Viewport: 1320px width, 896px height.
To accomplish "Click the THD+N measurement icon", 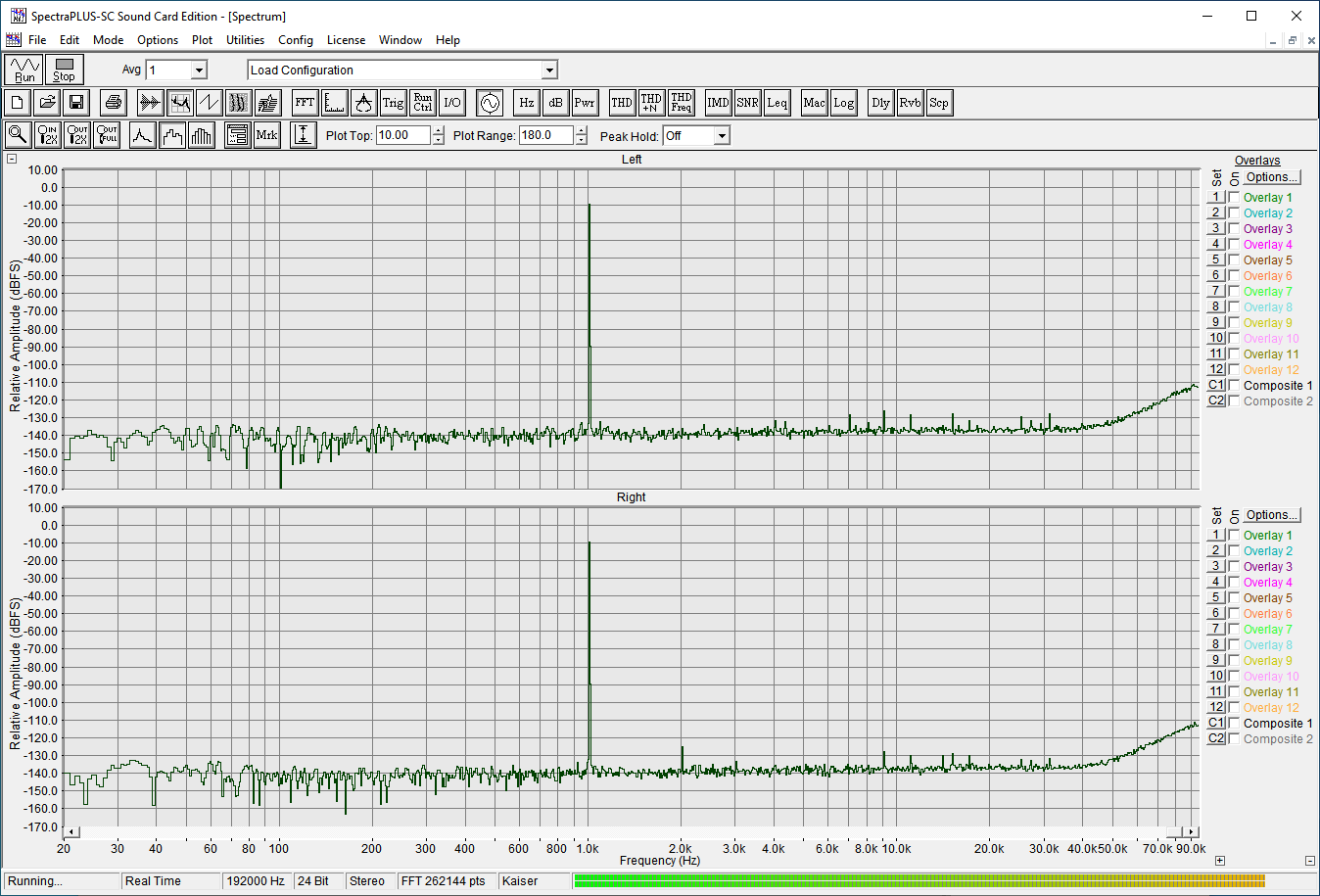I will (x=651, y=103).
